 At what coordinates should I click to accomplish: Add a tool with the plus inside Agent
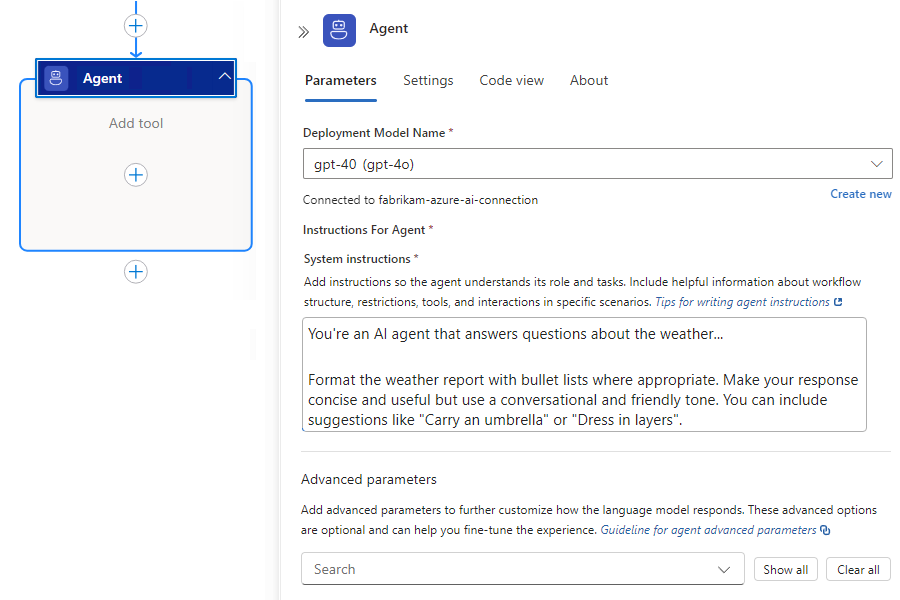pos(136,175)
